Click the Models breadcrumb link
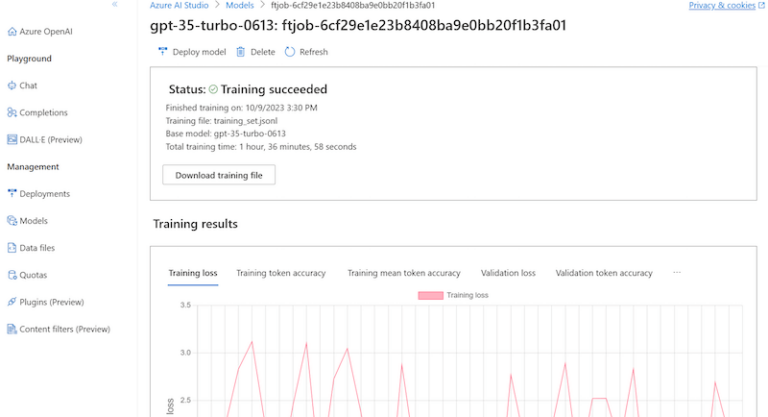The image size is (768, 417). pos(239,6)
